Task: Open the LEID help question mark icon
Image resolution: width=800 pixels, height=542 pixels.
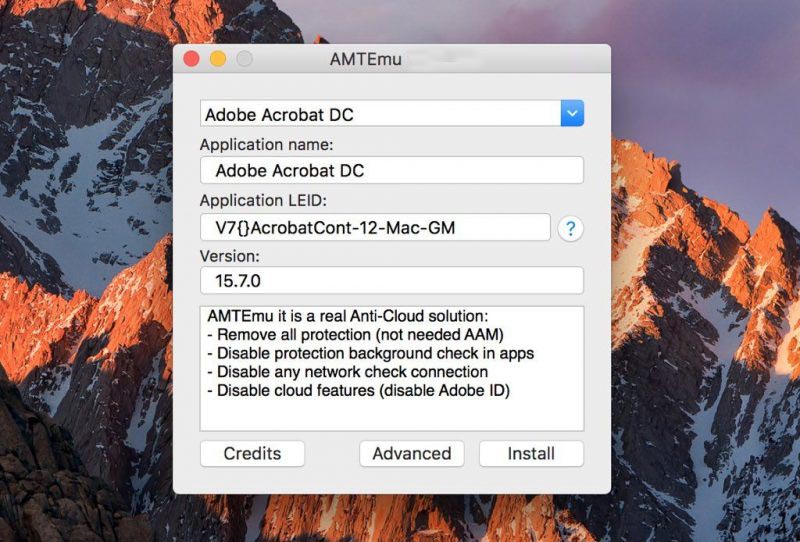Action: pyautogui.click(x=570, y=228)
